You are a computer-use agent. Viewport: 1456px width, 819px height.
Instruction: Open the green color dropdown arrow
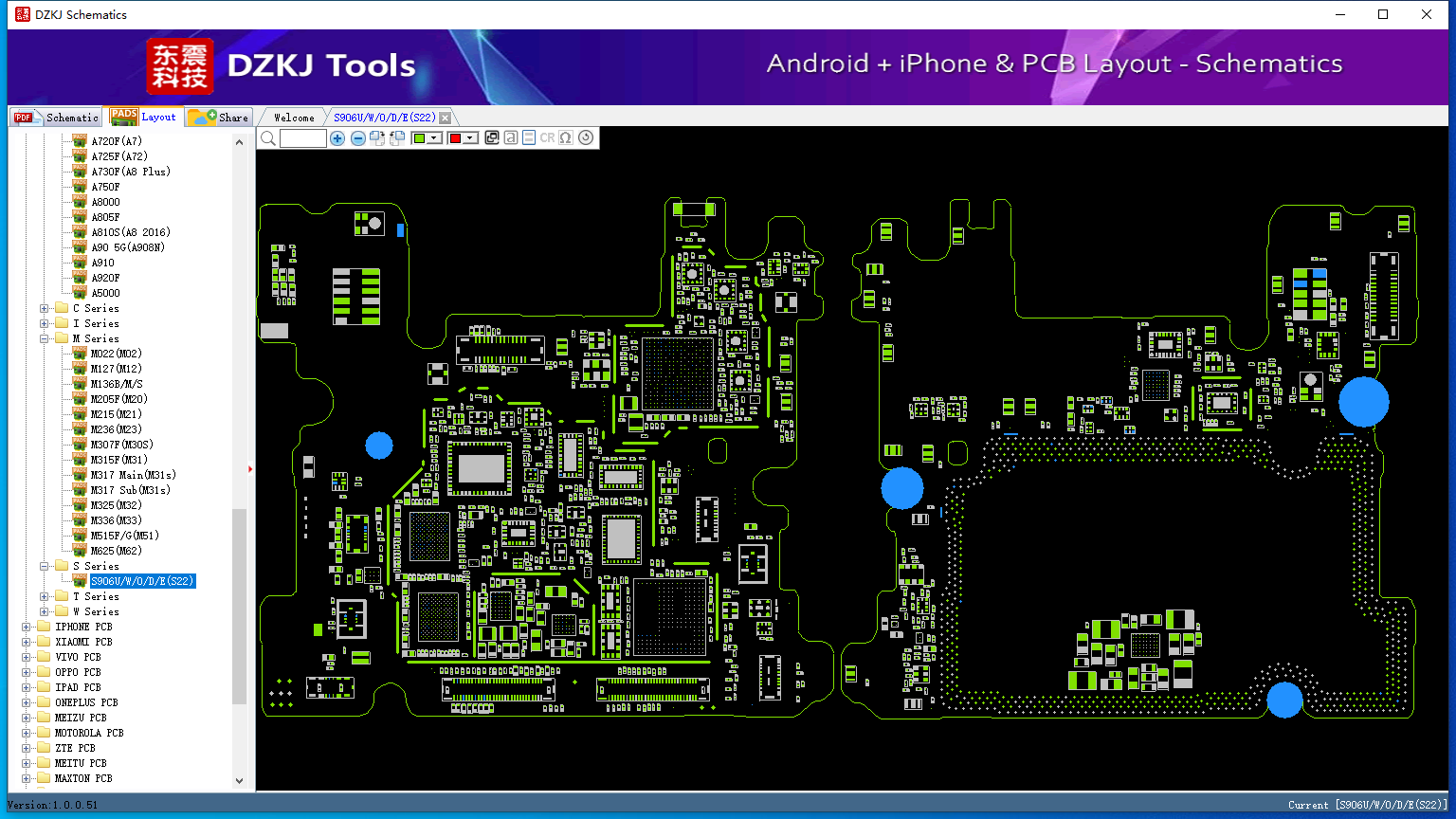click(434, 138)
